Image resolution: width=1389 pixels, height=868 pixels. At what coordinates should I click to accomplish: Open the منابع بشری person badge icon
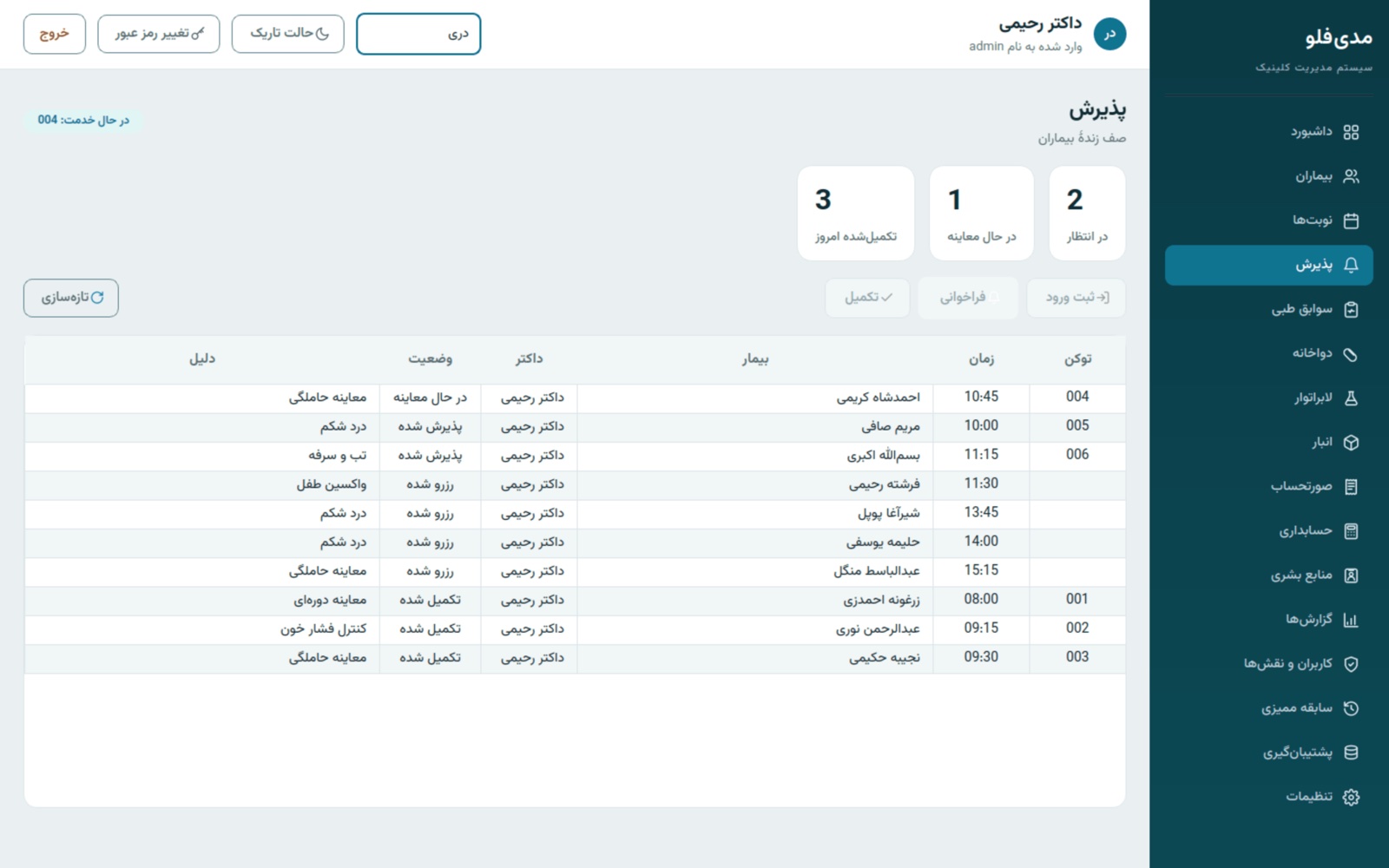pos(1351,575)
